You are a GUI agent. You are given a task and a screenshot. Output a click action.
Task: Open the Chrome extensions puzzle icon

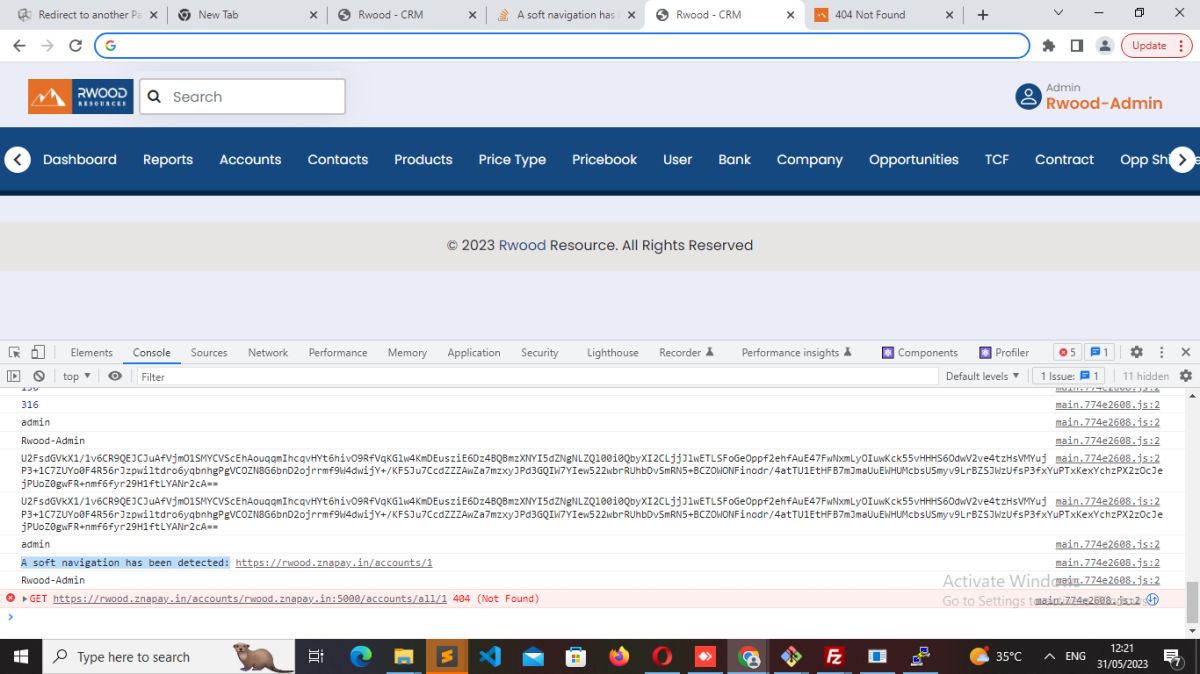click(1048, 46)
